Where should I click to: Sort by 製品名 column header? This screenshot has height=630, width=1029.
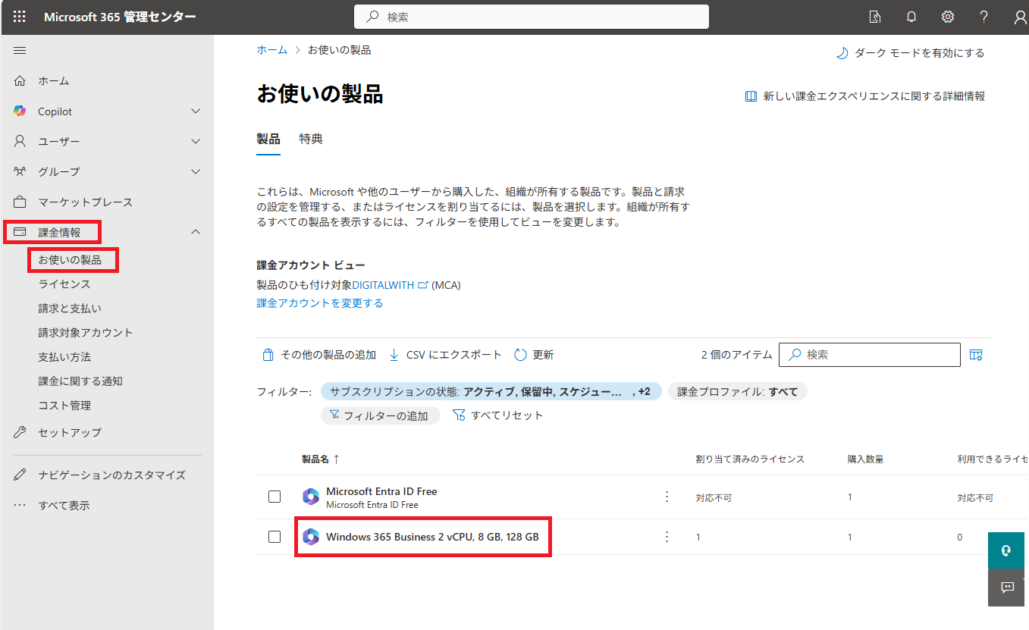point(320,459)
